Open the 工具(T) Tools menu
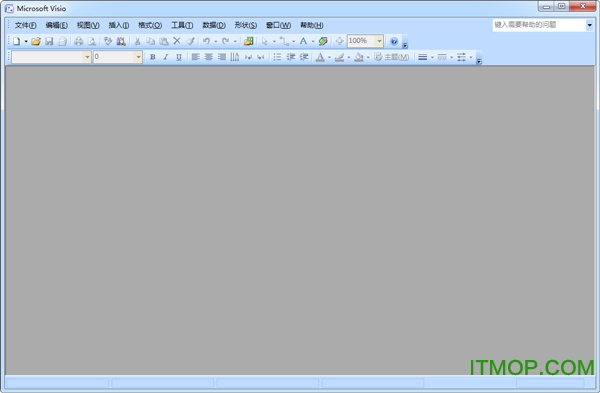600x393 pixels. coord(182,25)
